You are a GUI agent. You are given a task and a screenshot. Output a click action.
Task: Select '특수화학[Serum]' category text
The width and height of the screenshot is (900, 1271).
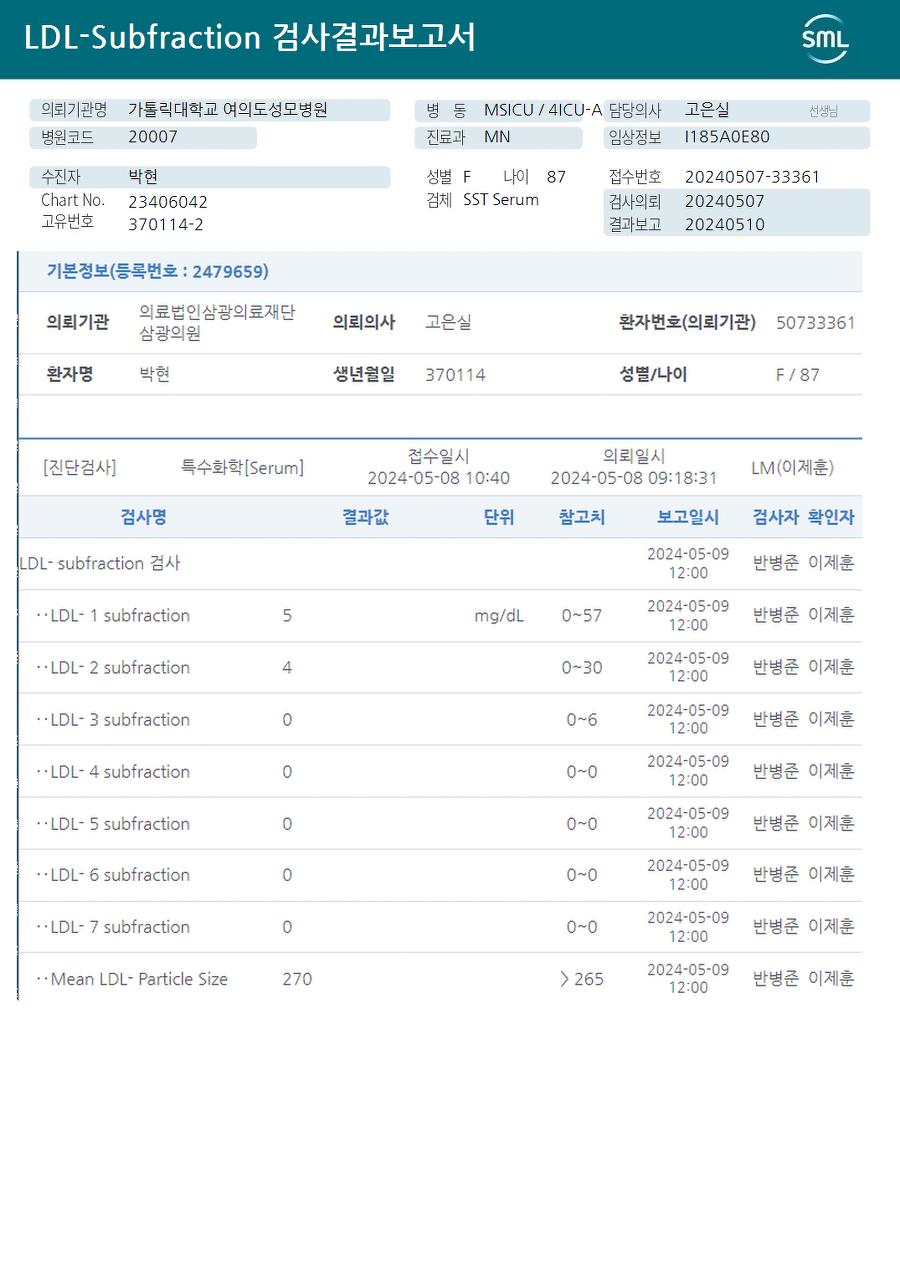point(242,467)
